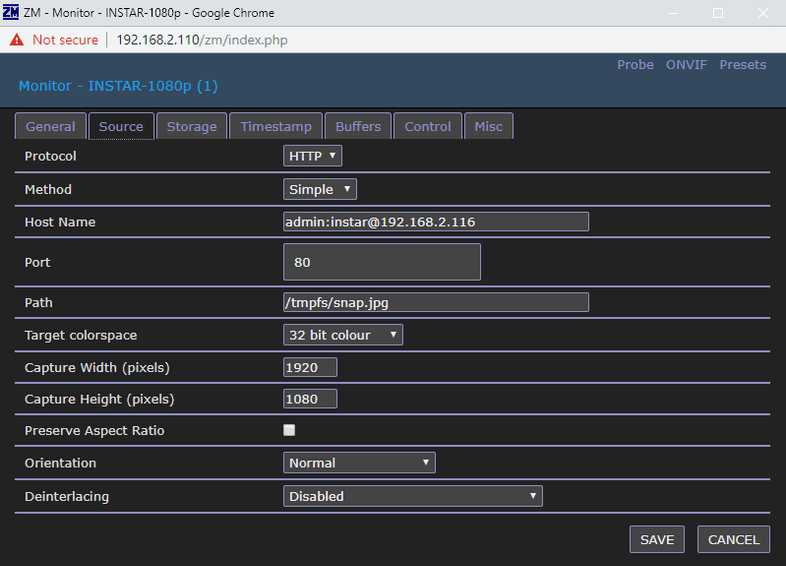The image size is (786, 566).
Task: Click the Host Name input field
Action: point(436,222)
